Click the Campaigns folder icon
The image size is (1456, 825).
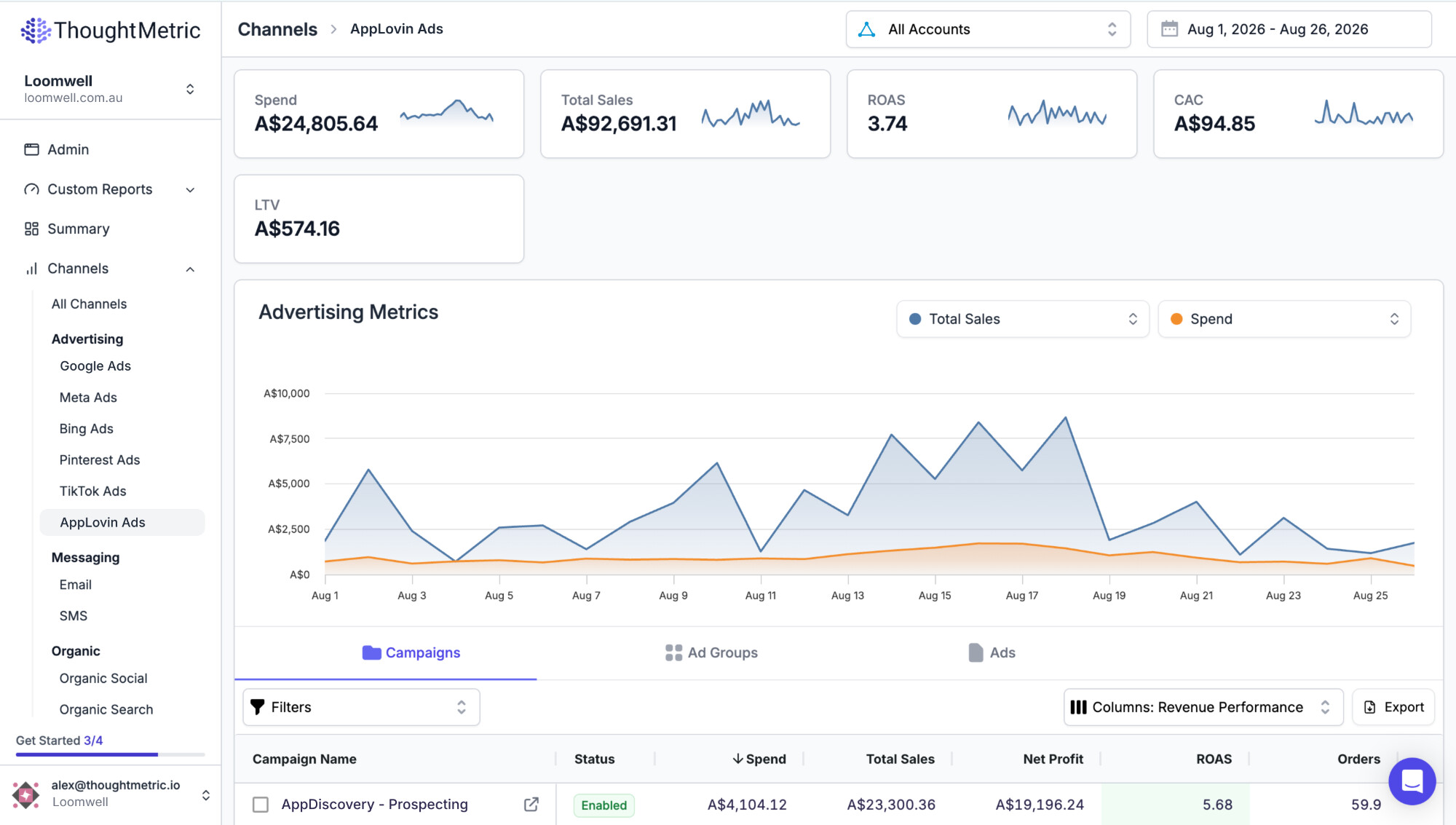371,652
